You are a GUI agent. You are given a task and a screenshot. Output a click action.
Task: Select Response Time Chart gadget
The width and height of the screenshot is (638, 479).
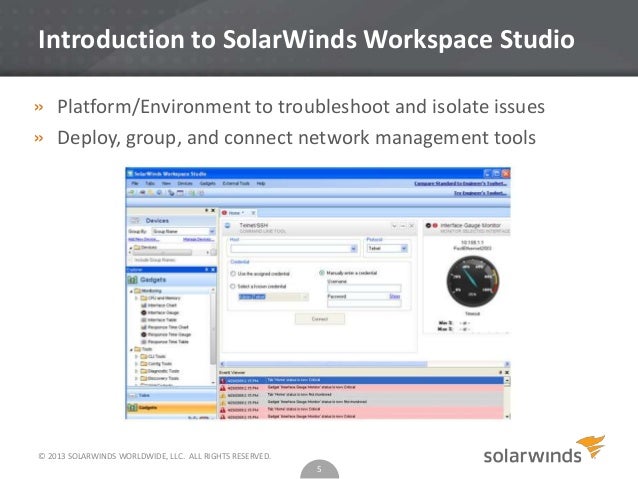click(165, 327)
